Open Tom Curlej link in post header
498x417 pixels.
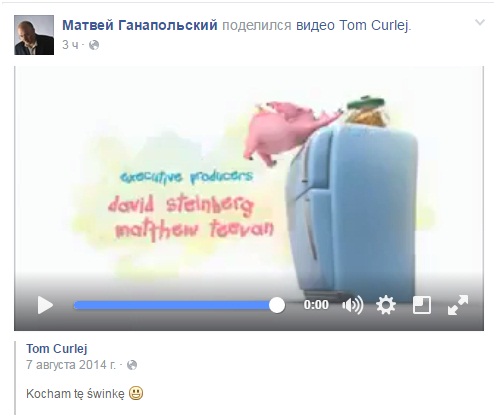click(x=375, y=26)
